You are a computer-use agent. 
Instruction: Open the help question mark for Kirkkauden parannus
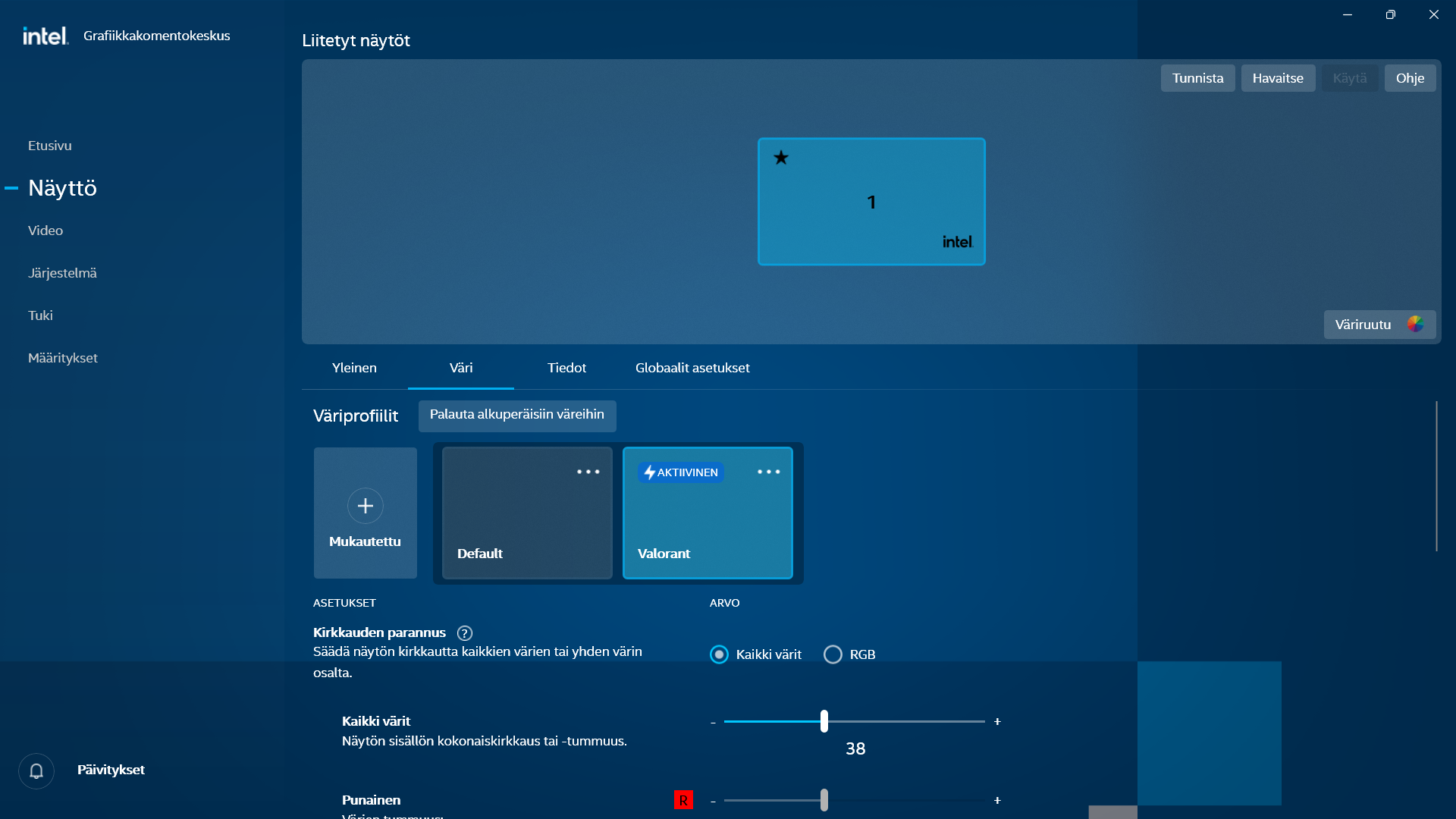click(x=465, y=633)
